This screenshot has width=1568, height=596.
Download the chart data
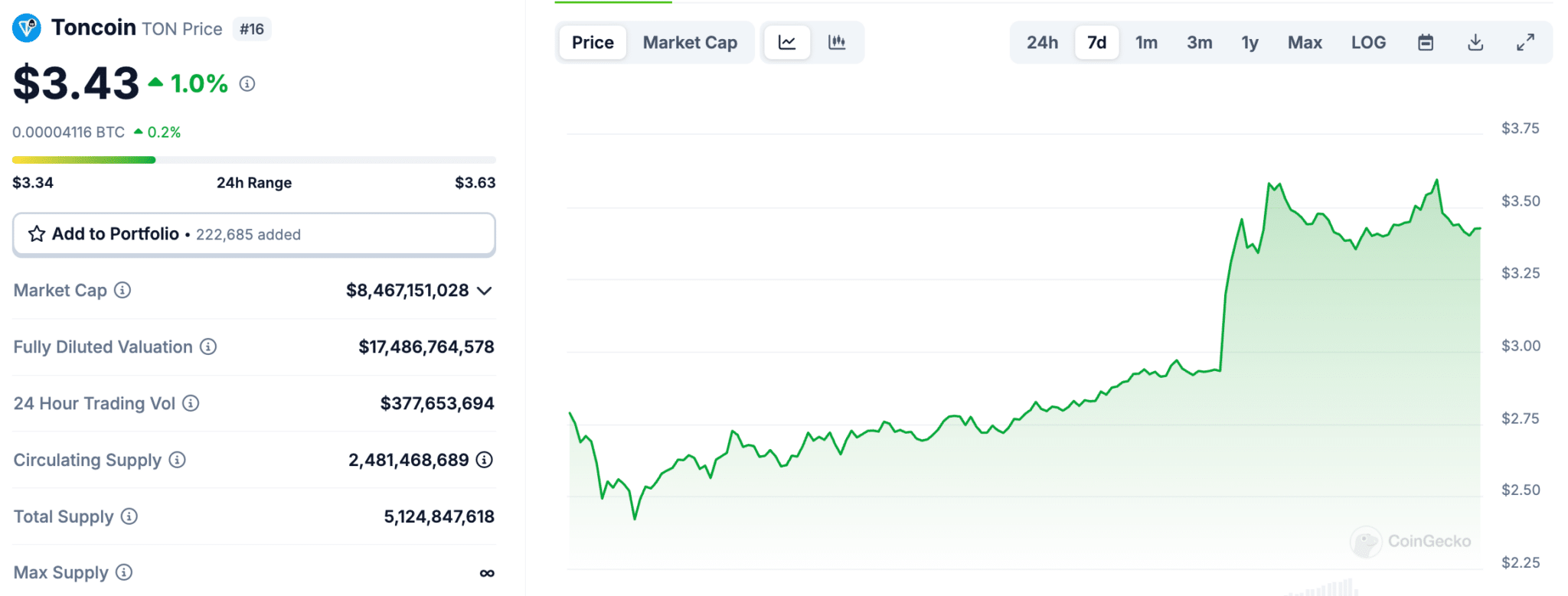tap(1475, 43)
